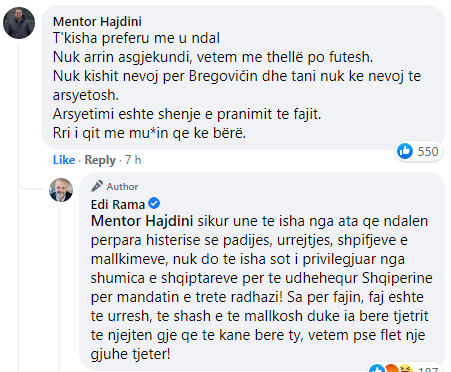The height and width of the screenshot is (372, 451).
Task: Open the bold Mentor Hajdini mention in reply
Action: 142,221
